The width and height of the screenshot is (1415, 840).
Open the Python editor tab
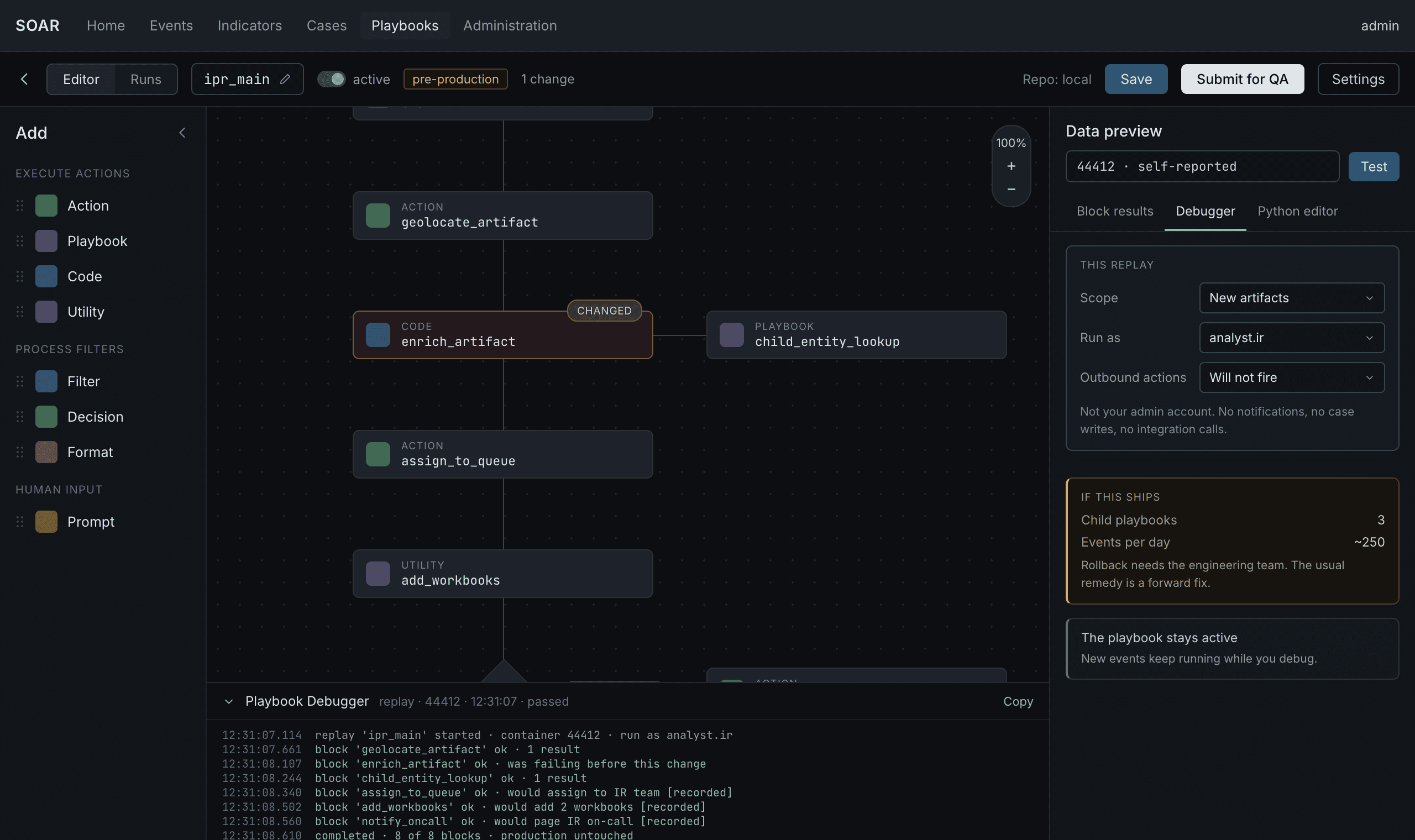(1297, 211)
